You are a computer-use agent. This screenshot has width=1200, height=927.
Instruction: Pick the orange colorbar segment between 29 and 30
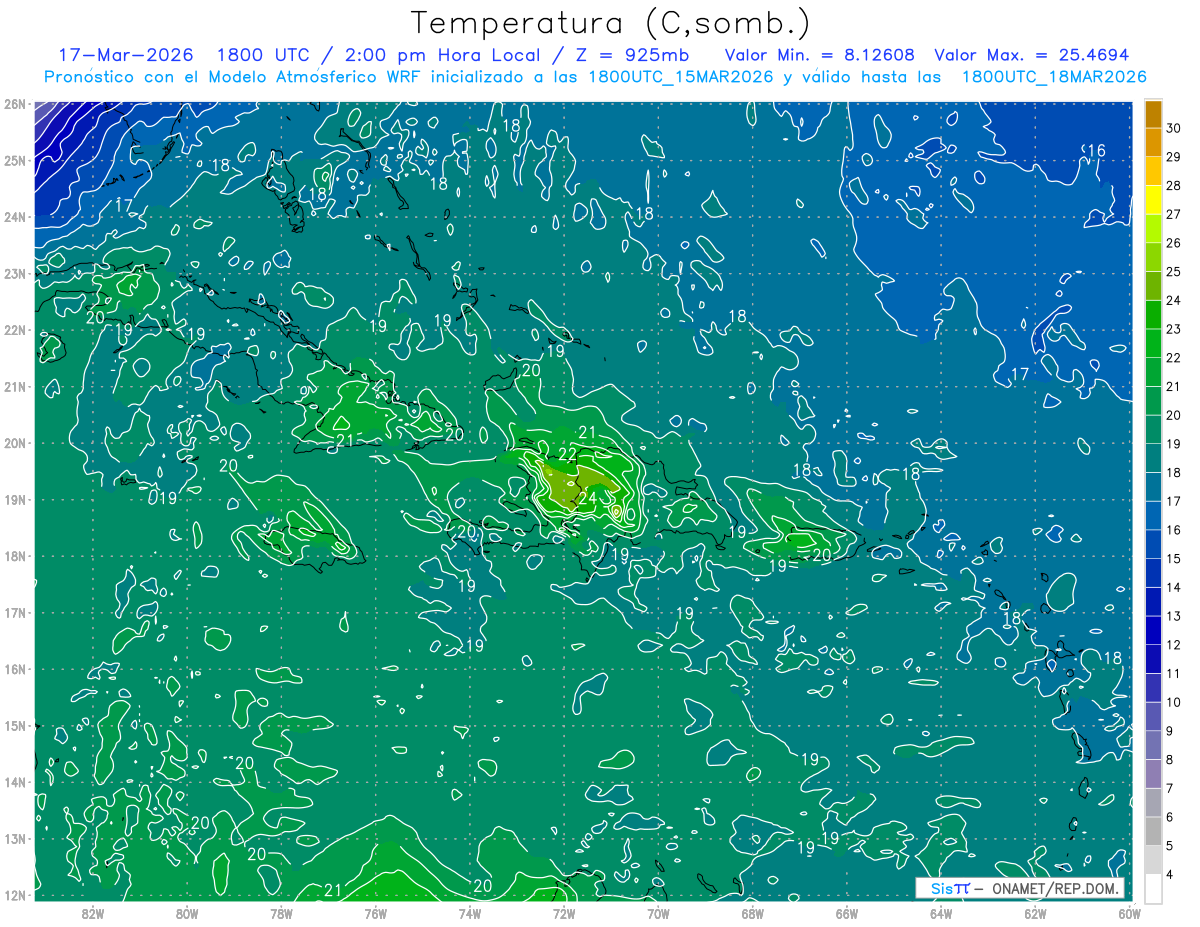(1152, 143)
